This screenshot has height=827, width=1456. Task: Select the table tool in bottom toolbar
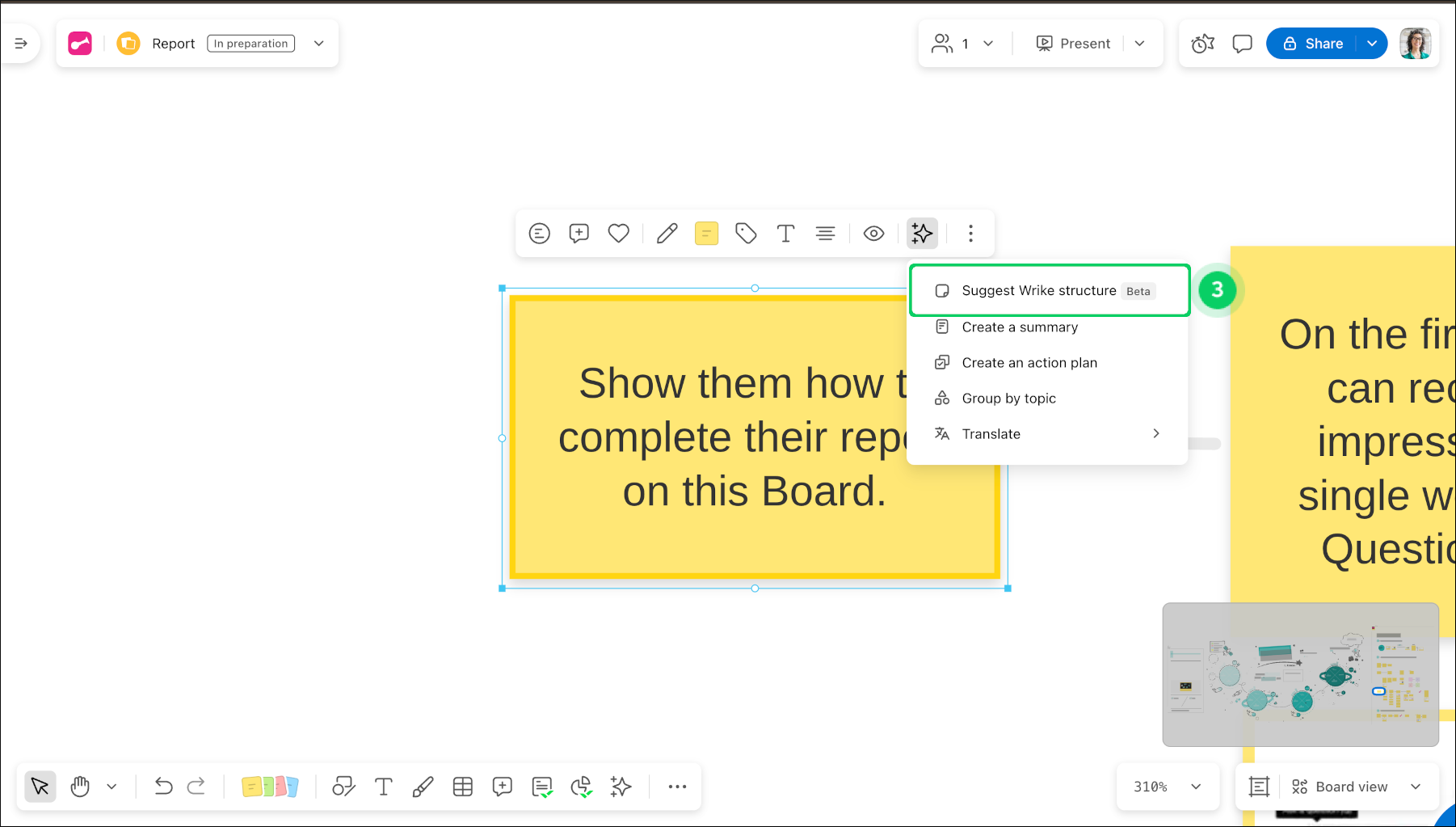point(463,787)
